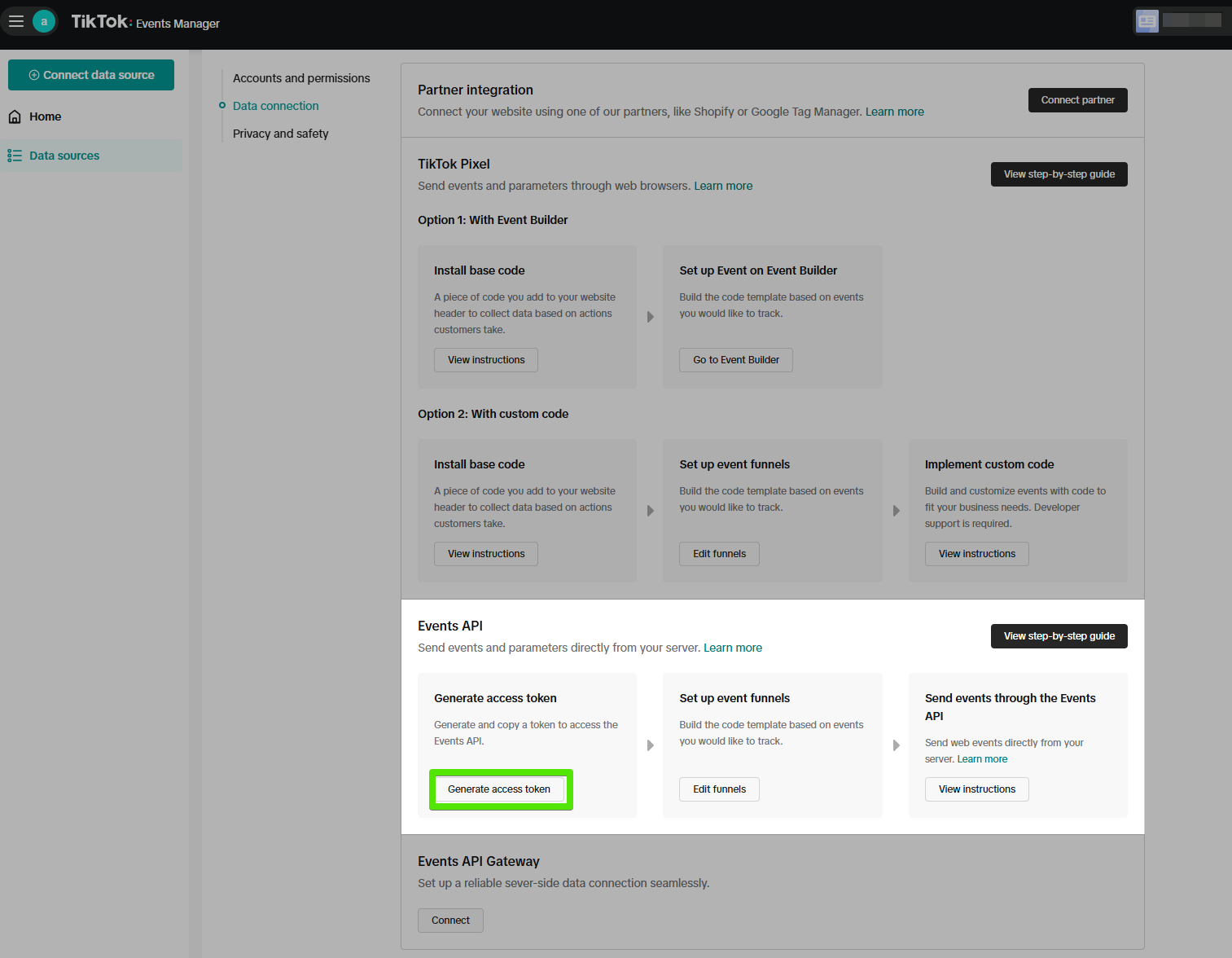Viewport: 1232px width, 958px height.
Task: Click the TikTok logo in header
Action: (101, 22)
